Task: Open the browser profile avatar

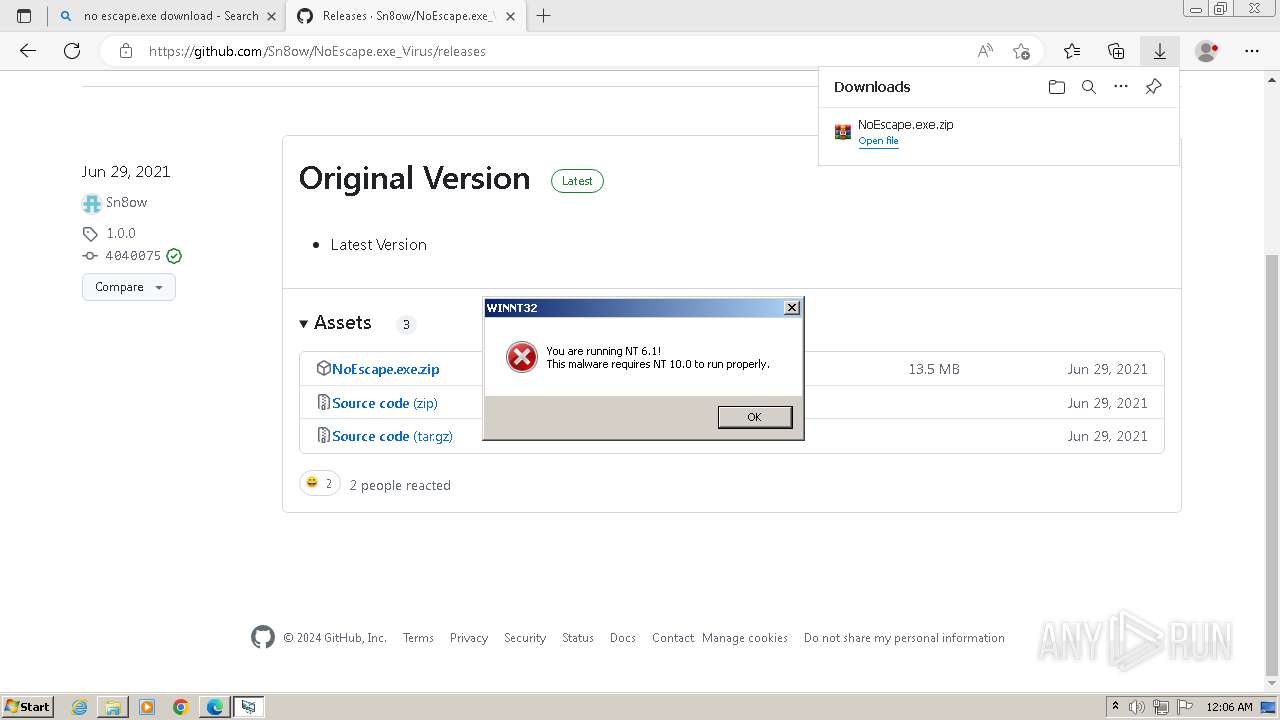Action: pyautogui.click(x=1207, y=51)
